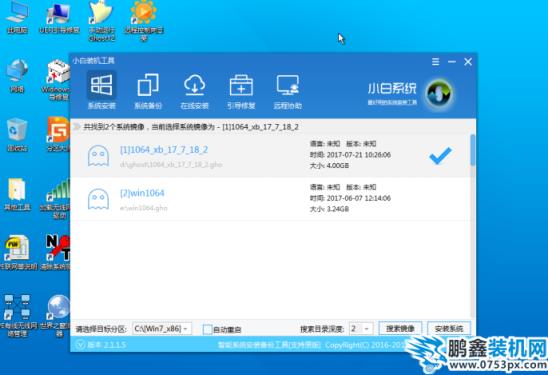Click the status line showing found system images
Viewport: 548px width, 375px height.
pos(191,127)
